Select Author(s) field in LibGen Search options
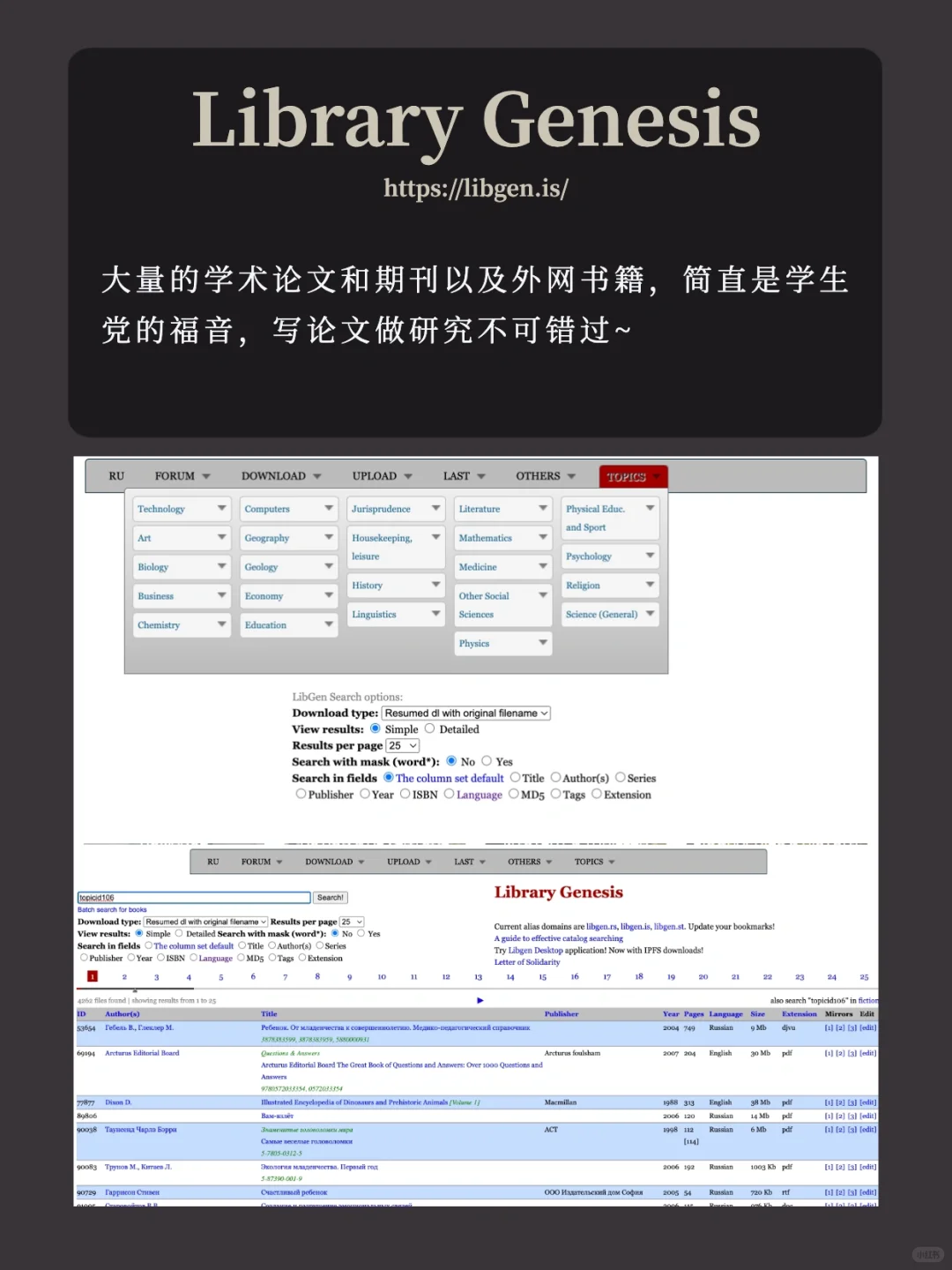 click(x=555, y=778)
